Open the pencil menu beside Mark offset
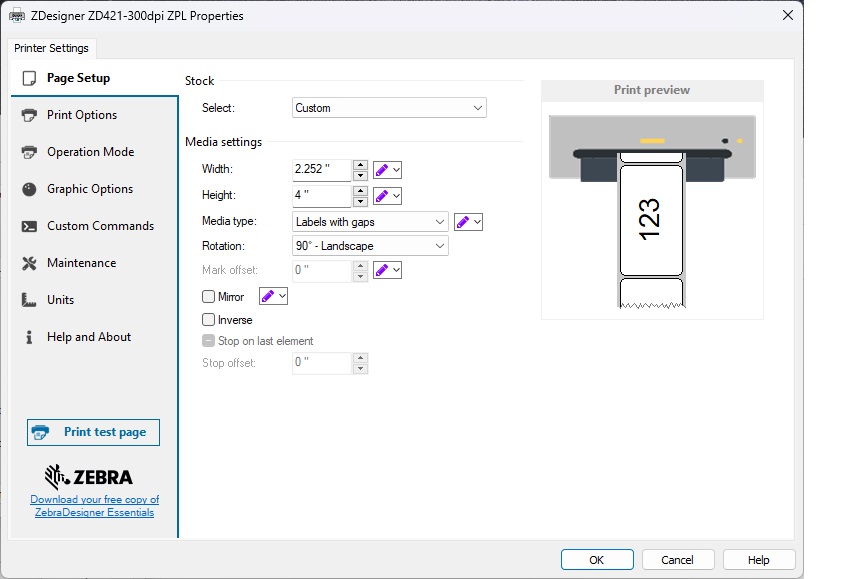The width and height of the screenshot is (848, 579). [387, 270]
